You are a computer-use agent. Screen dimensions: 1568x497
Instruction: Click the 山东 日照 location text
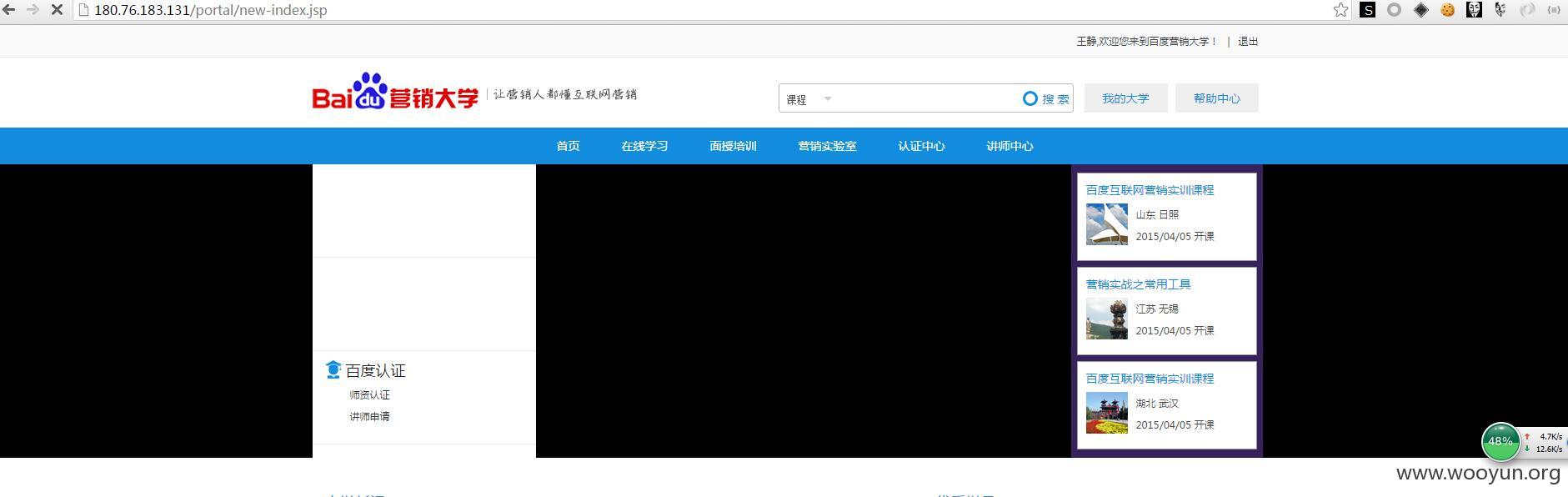pyautogui.click(x=1157, y=215)
